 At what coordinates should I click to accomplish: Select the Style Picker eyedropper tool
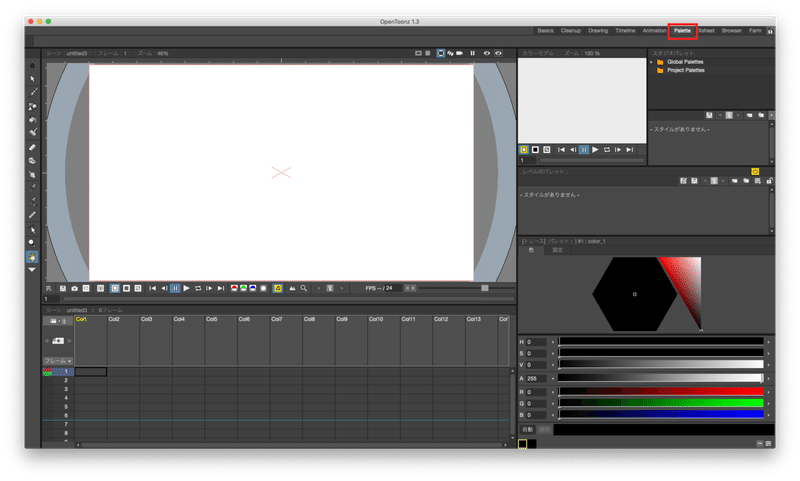click(x=32, y=188)
